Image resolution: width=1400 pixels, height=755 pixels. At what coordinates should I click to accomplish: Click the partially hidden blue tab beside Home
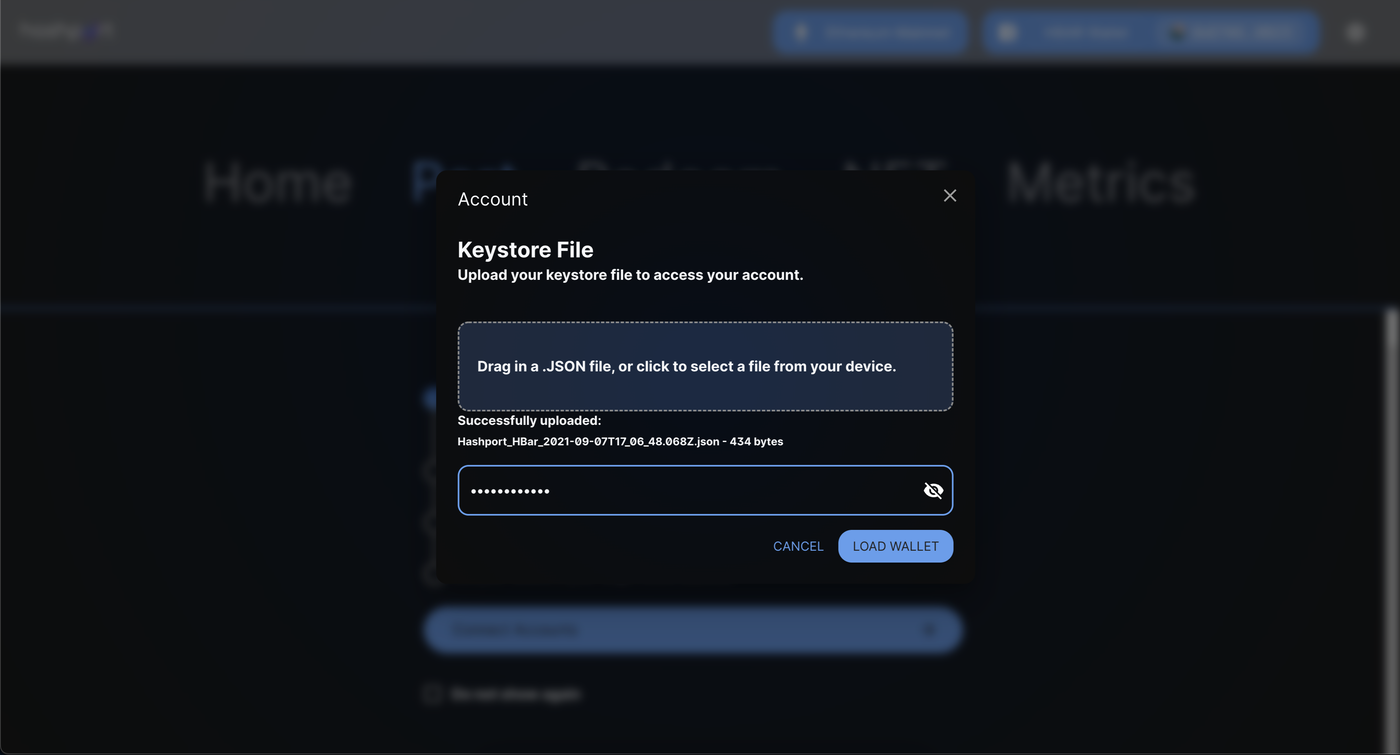(424, 183)
